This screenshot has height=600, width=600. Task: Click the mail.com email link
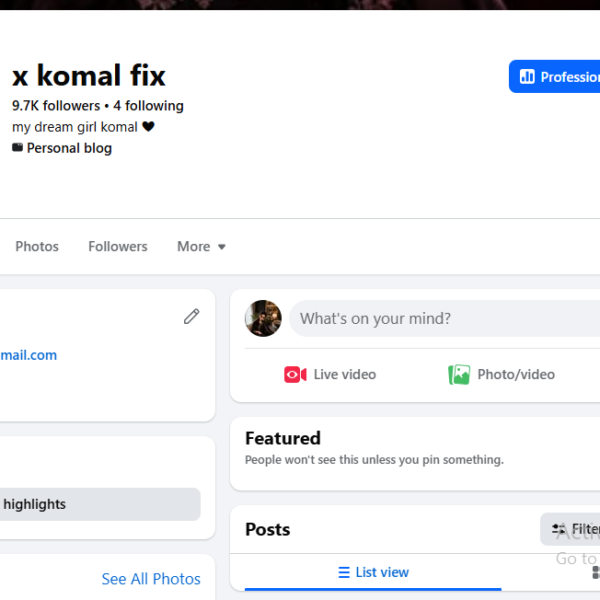click(29, 355)
